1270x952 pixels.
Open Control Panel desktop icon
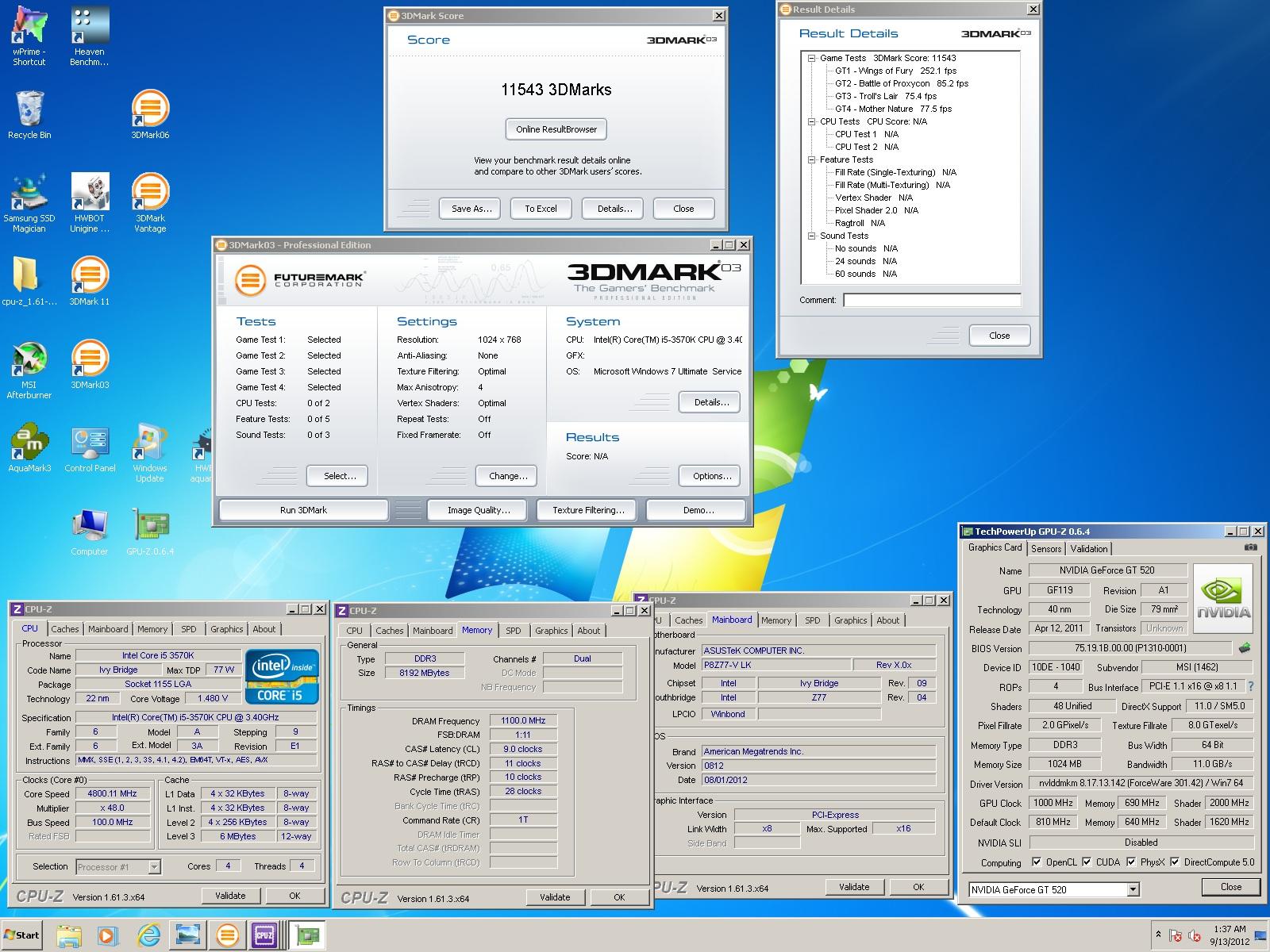[x=90, y=448]
